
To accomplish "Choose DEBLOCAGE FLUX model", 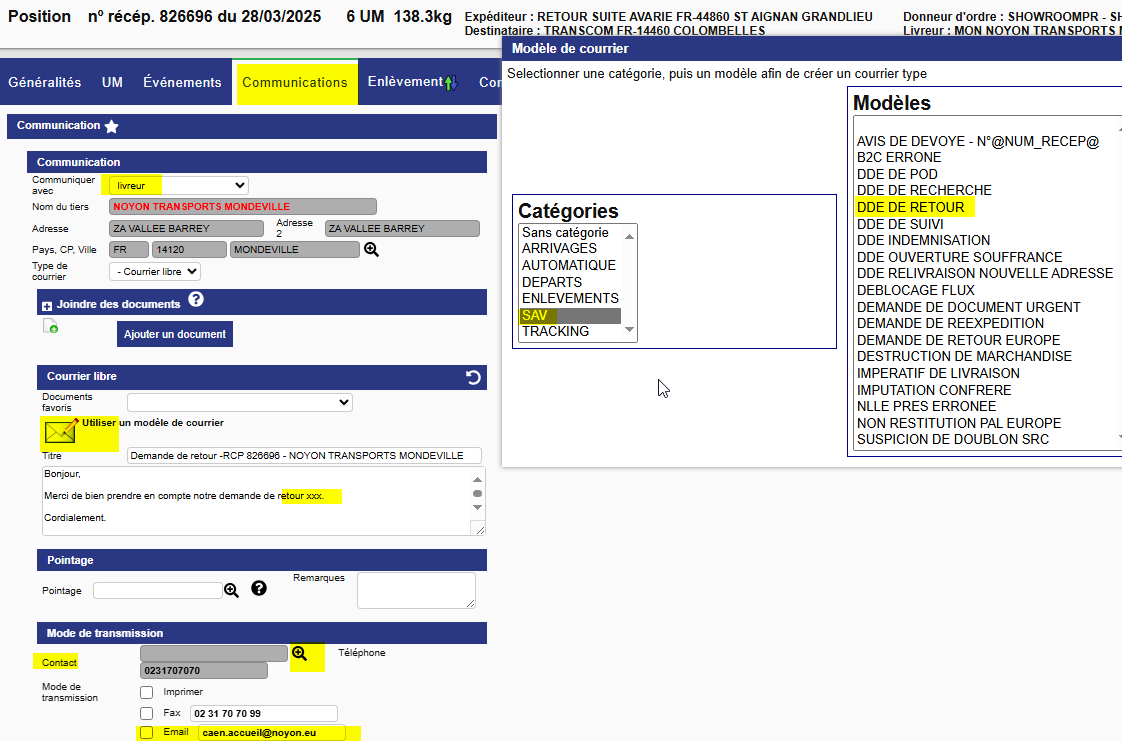I will 916,290.
